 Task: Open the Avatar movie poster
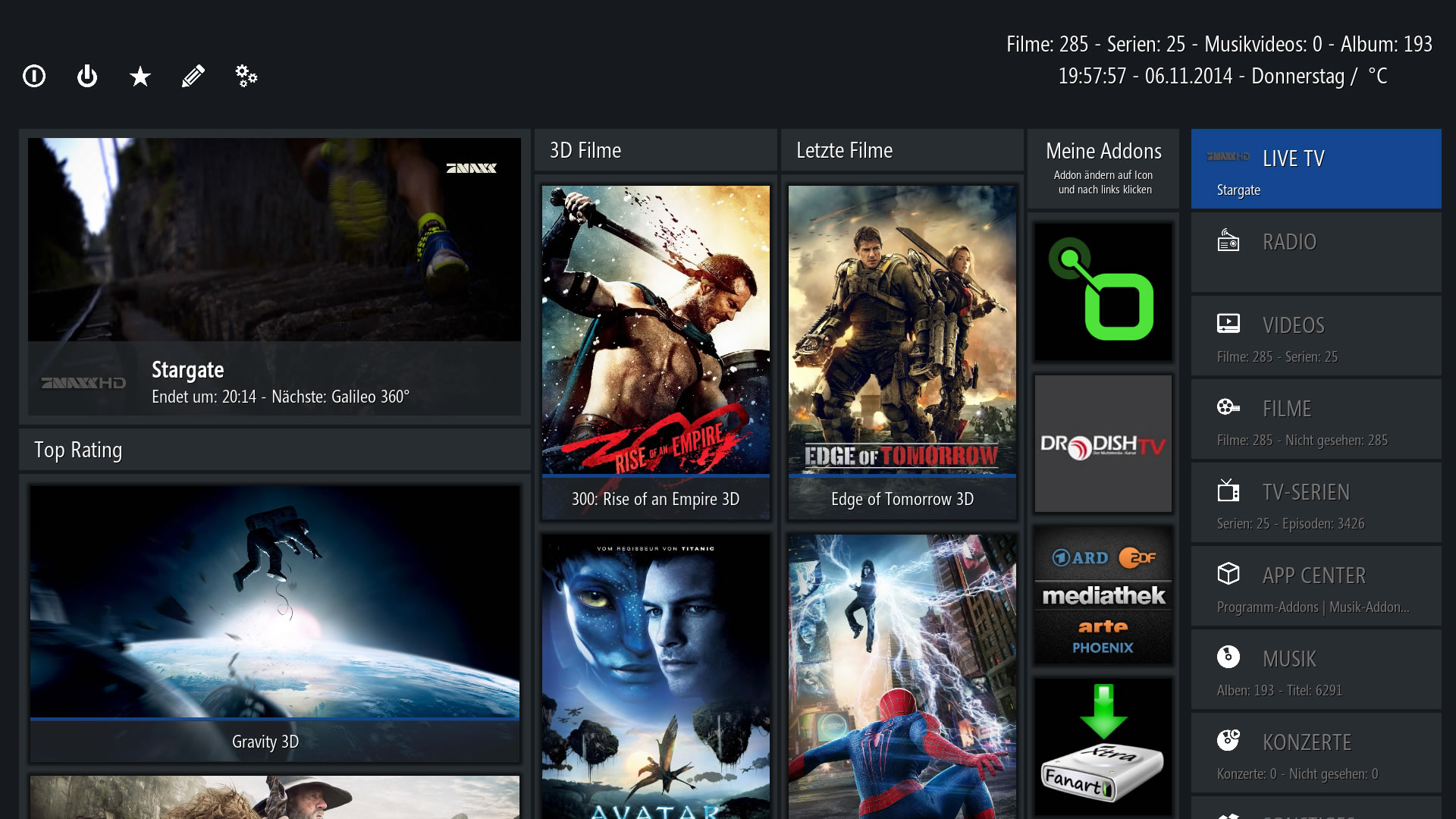tap(656, 676)
